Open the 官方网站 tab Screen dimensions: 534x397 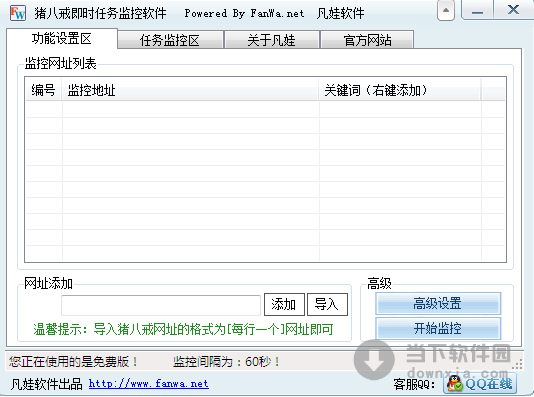coord(367,40)
